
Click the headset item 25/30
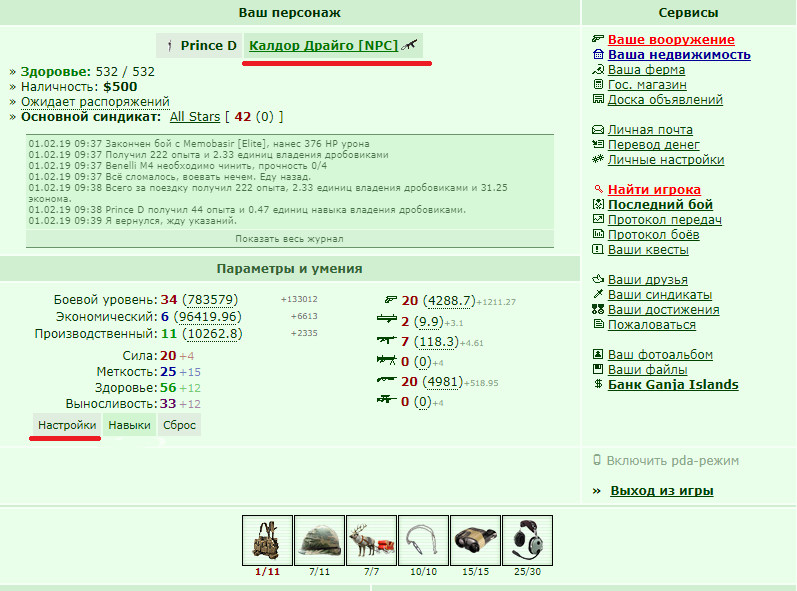coord(527,540)
